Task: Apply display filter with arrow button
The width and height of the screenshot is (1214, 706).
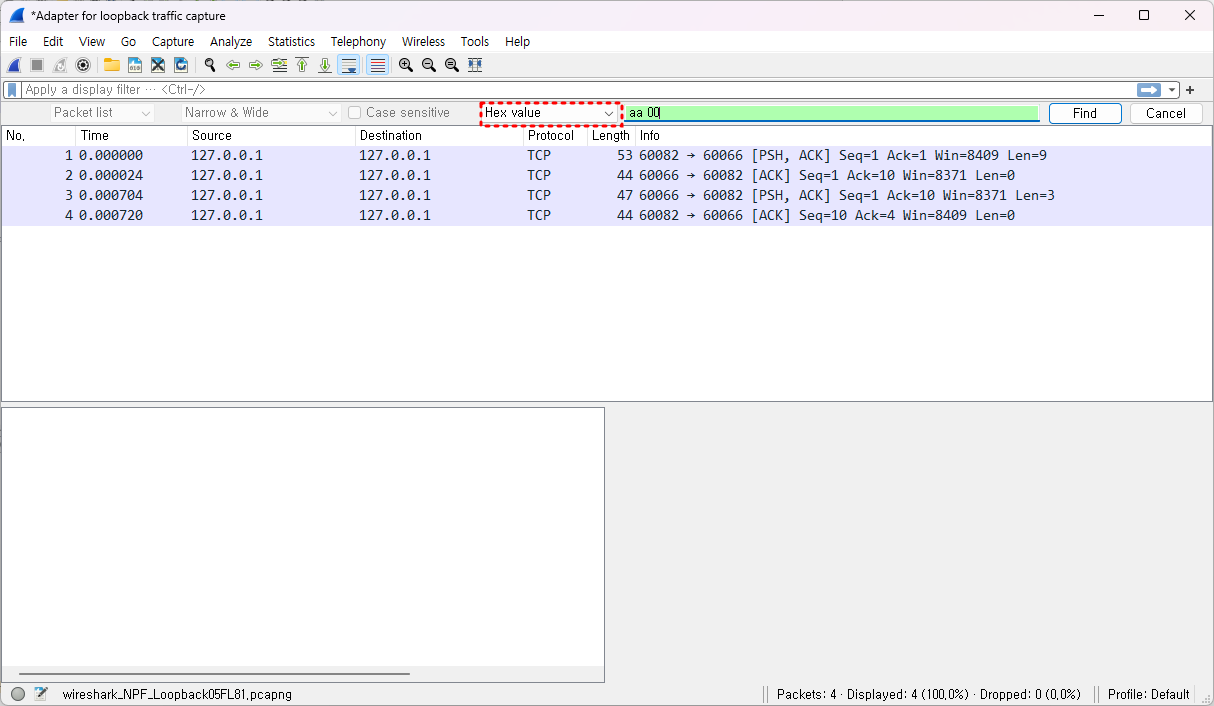Action: 1148,90
